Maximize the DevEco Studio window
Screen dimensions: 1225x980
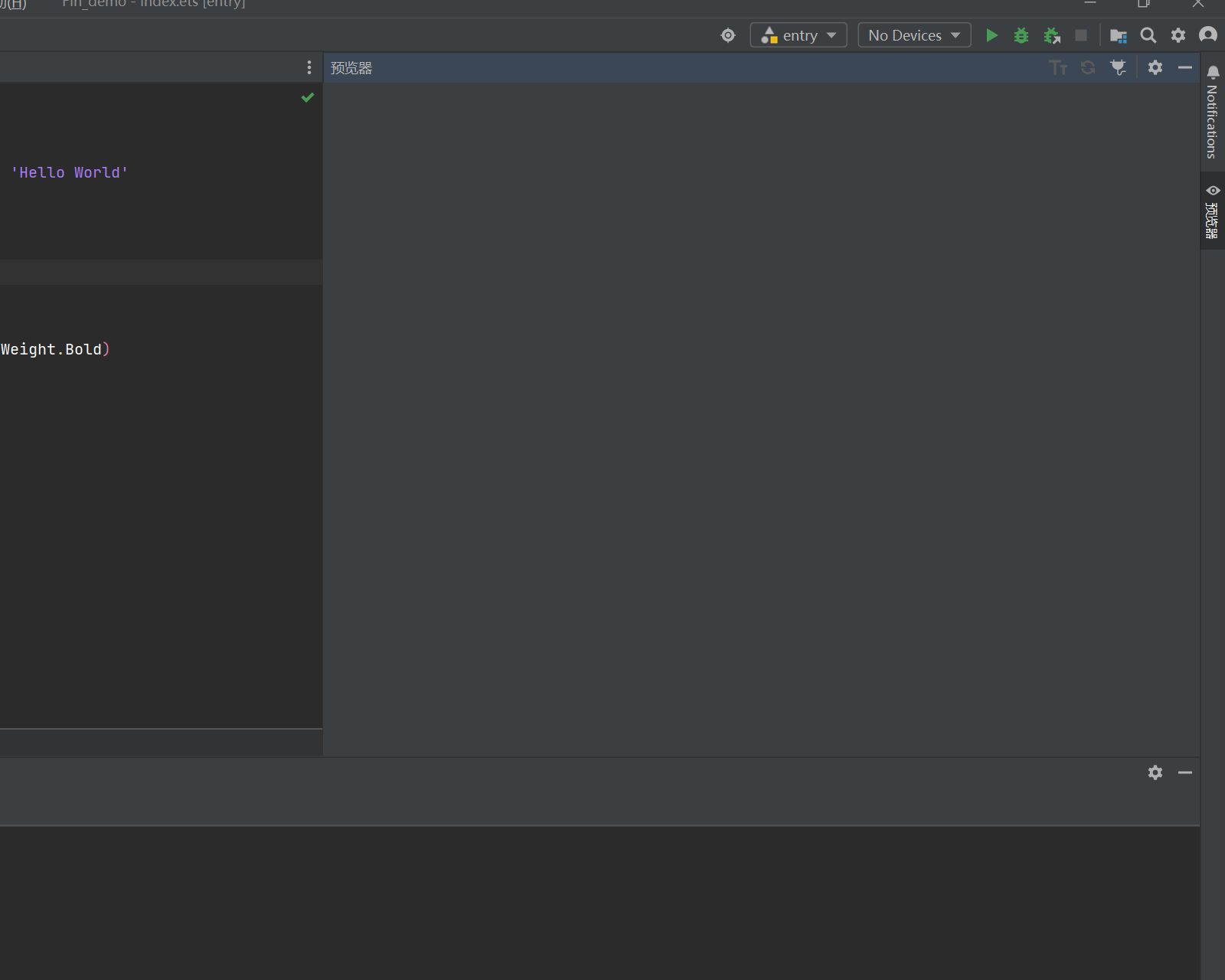pyautogui.click(x=1144, y=3)
